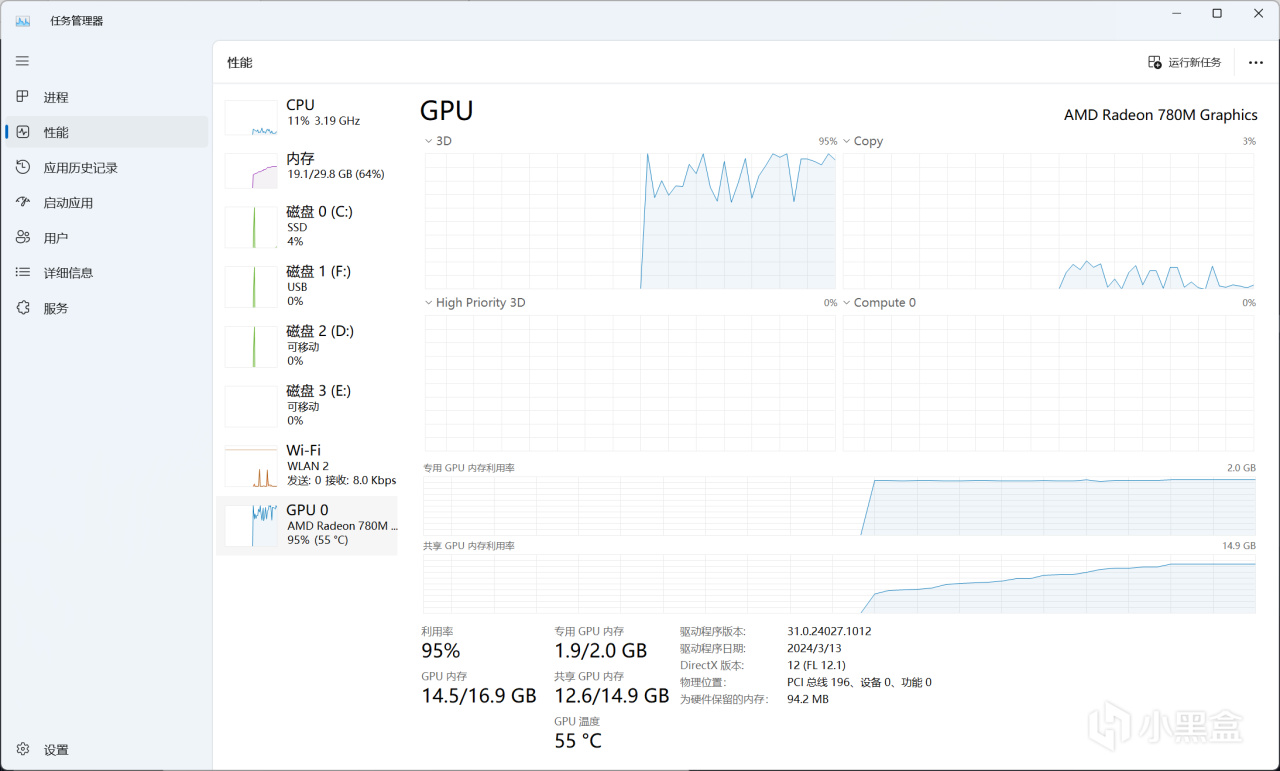Click the 95% 利用率 value
Image resolution: width=1280 pixels, height=771 pixels.
click(441, 651)
